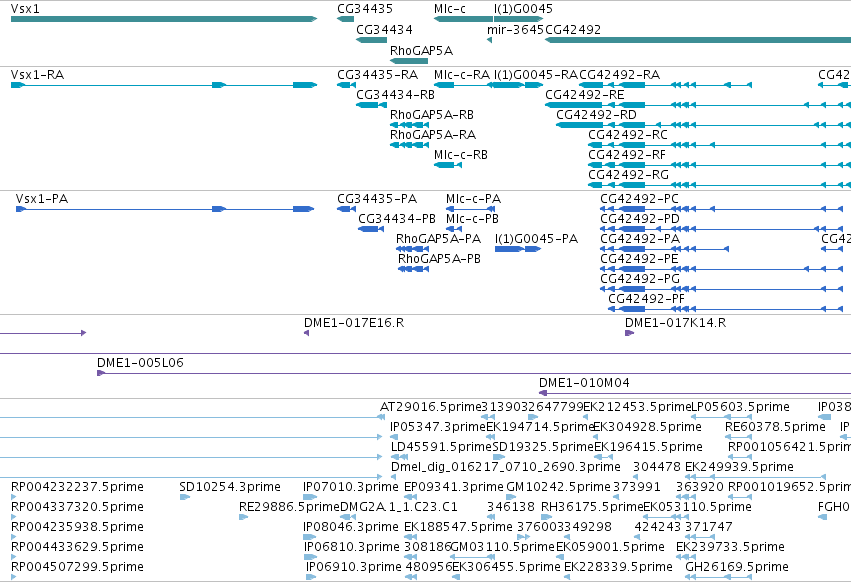Click the CG34434 gene label
Viewport: 851px width, 582px height.
(x=384, y=29)
